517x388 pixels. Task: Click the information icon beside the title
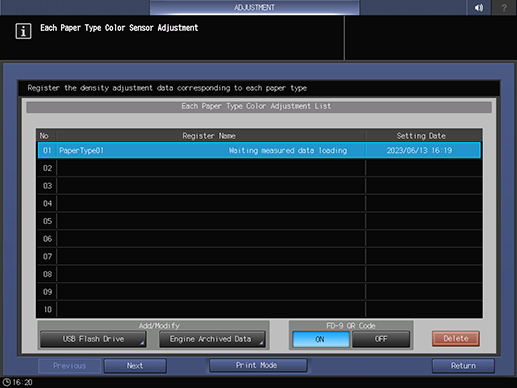click(23, 31)
